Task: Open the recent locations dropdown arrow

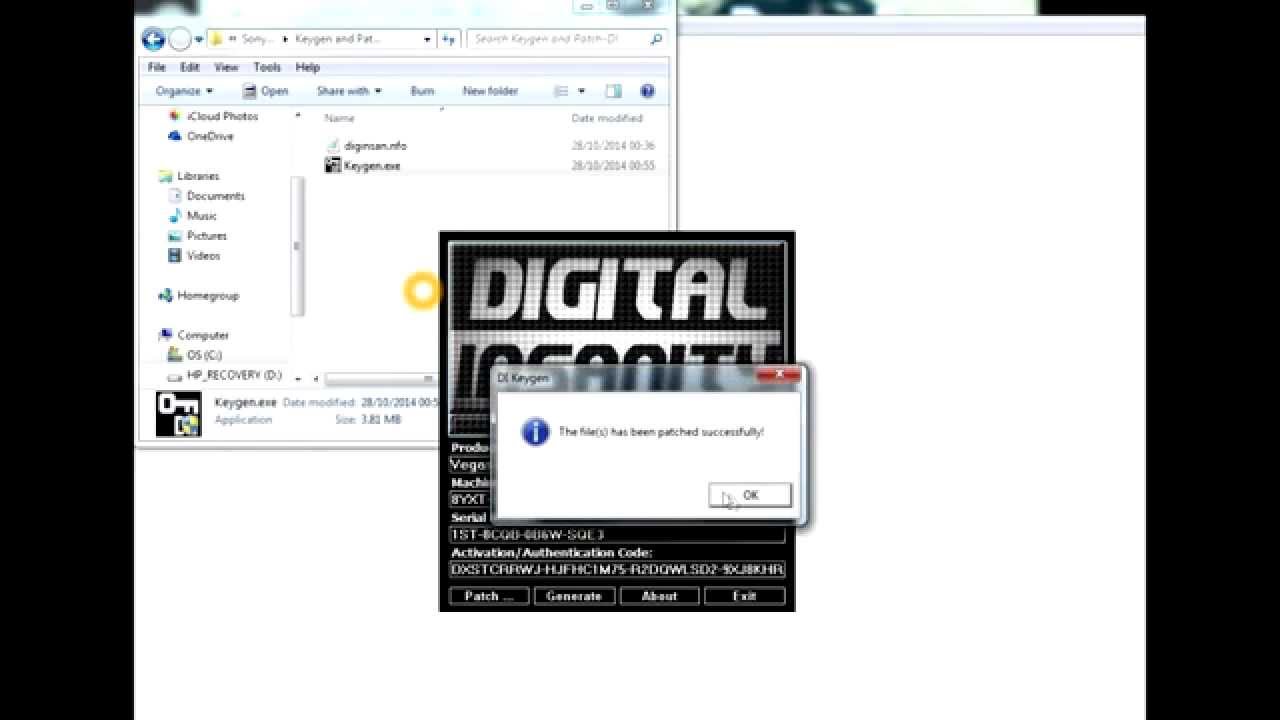Action: tap(199, 39)
